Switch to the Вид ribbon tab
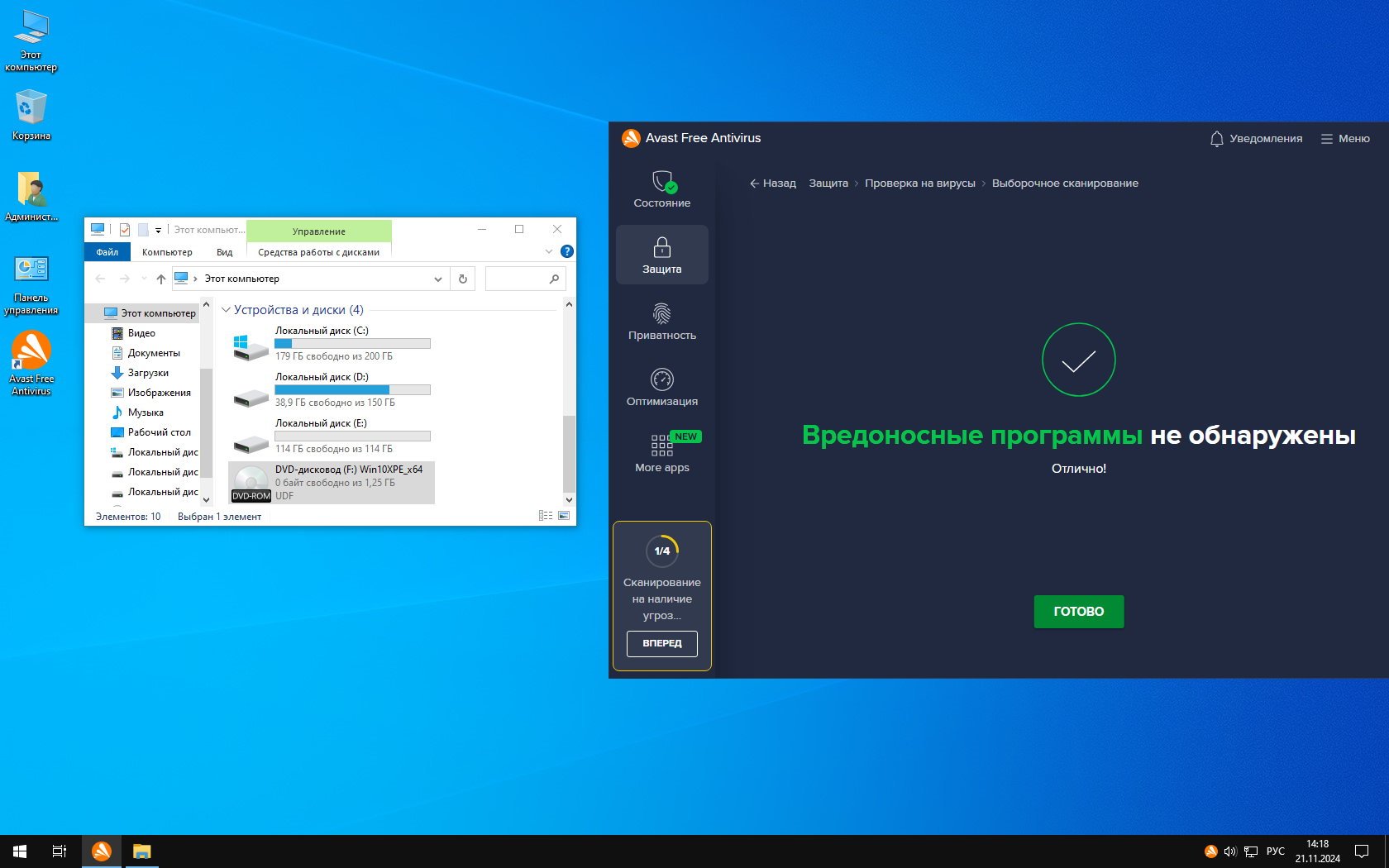1389x868 pixels. [x=224, y=252]
